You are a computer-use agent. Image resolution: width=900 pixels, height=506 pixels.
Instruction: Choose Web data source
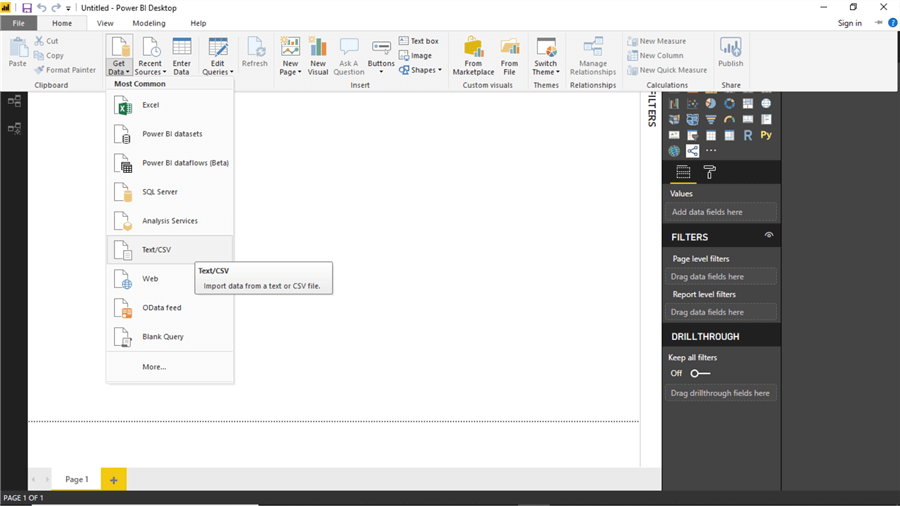click(170, 279)
